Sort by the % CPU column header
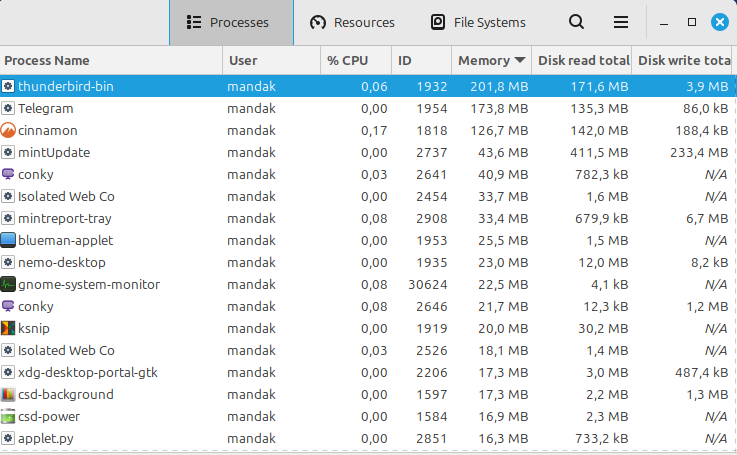Image resolution: width=737 pixels, height=455 pixels. point(356,60)
